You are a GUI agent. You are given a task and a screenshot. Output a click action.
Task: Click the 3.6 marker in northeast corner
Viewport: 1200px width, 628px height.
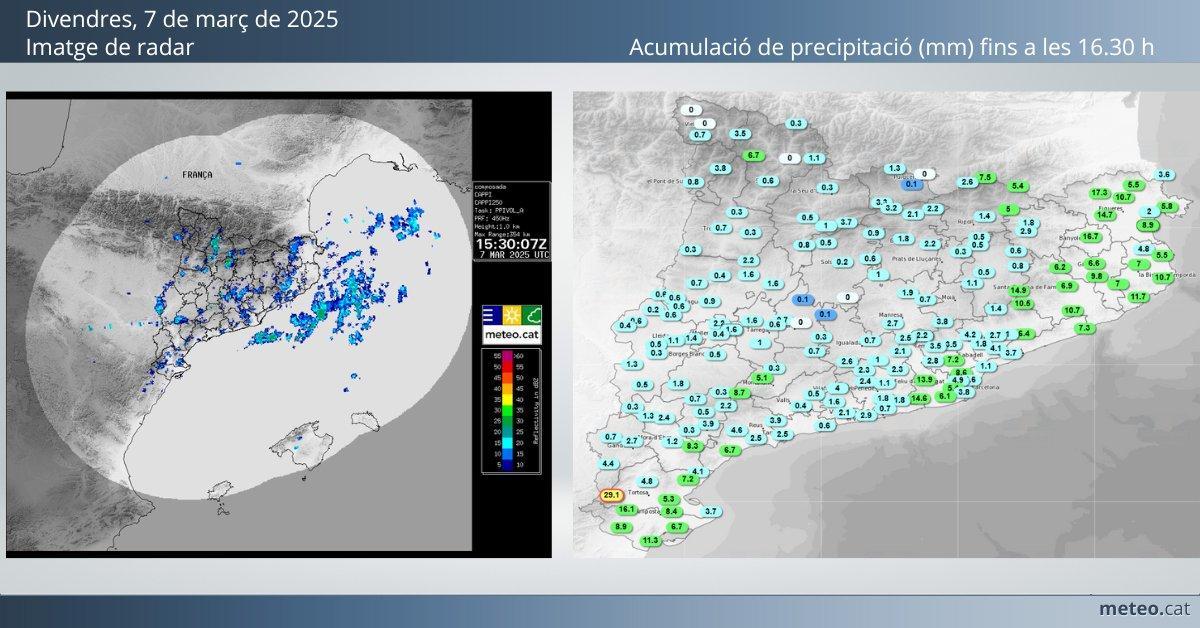click(x=1164, y=175)
